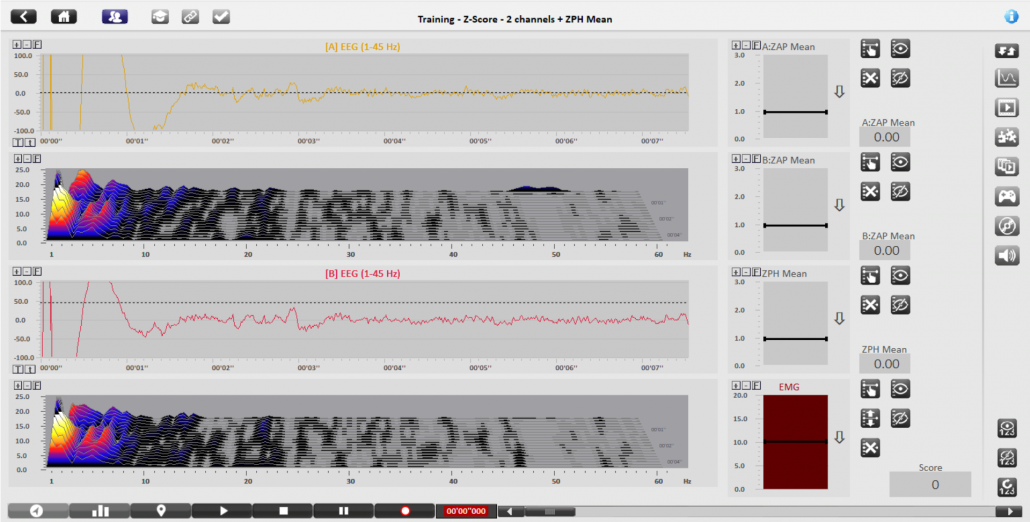The width and height of the screenshot is (1030, 522).
Task: Click the EMG auto-threshold up-down arrows icon
Action: pyautogui.click(x=870, y=418)
